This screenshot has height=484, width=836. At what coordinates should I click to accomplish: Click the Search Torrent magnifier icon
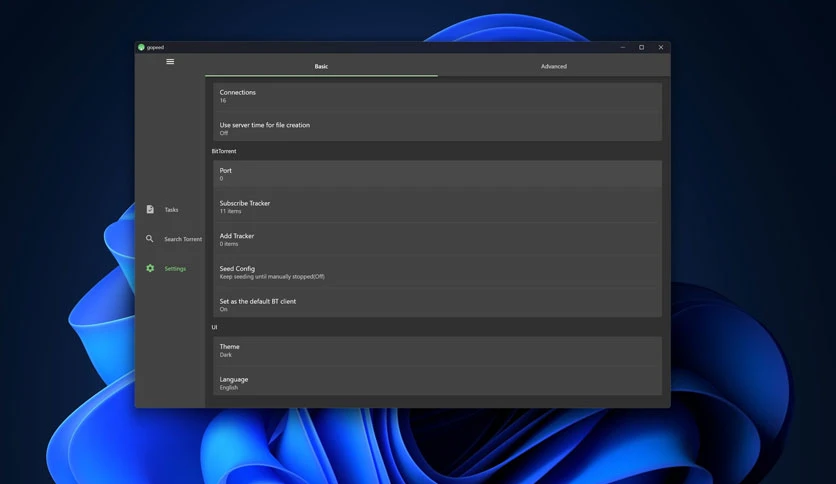pos(150,239)
